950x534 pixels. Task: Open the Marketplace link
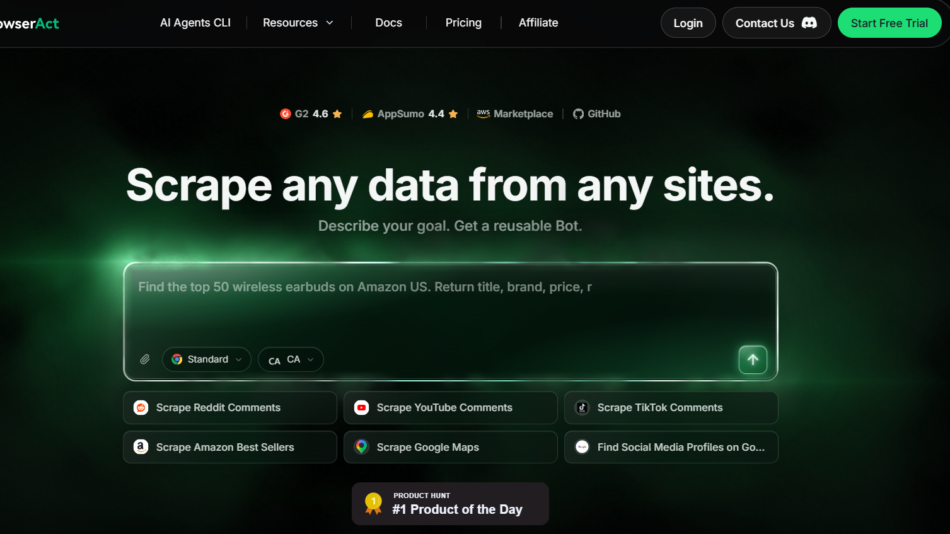tap(523, 114)
